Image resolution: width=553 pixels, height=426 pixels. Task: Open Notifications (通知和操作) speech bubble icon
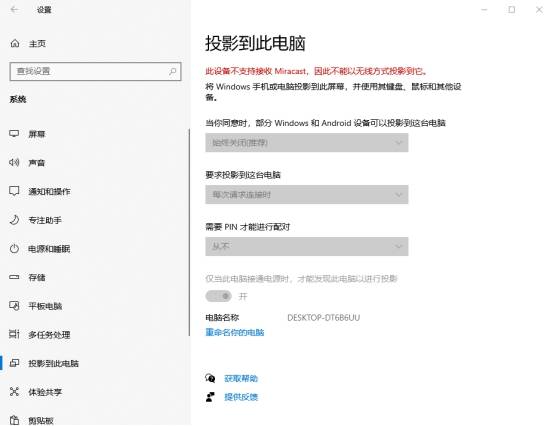tap(14, 191)
